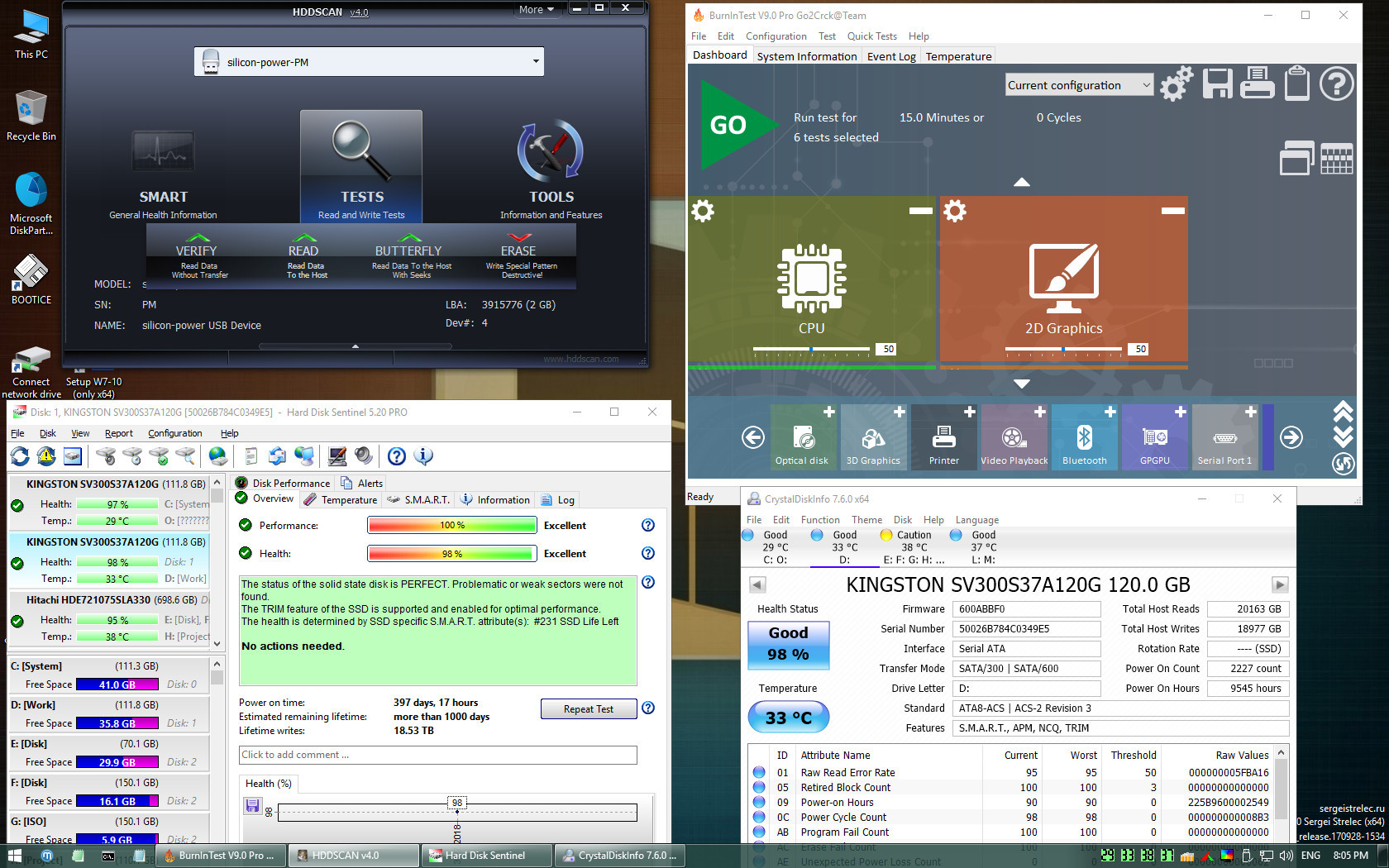Click 33 °C temperature button in CrystalDiskInfo
1389x868 pixels.
pos(788,717)
